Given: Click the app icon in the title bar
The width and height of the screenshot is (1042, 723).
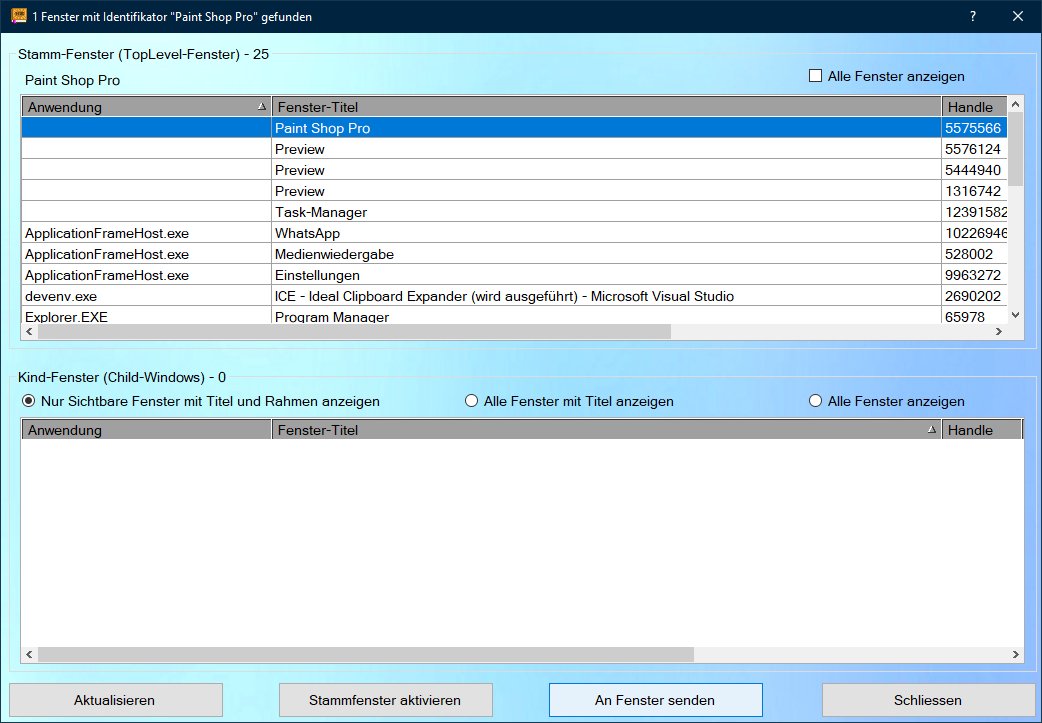Looking at the screenshot, I should click(19, 16).
